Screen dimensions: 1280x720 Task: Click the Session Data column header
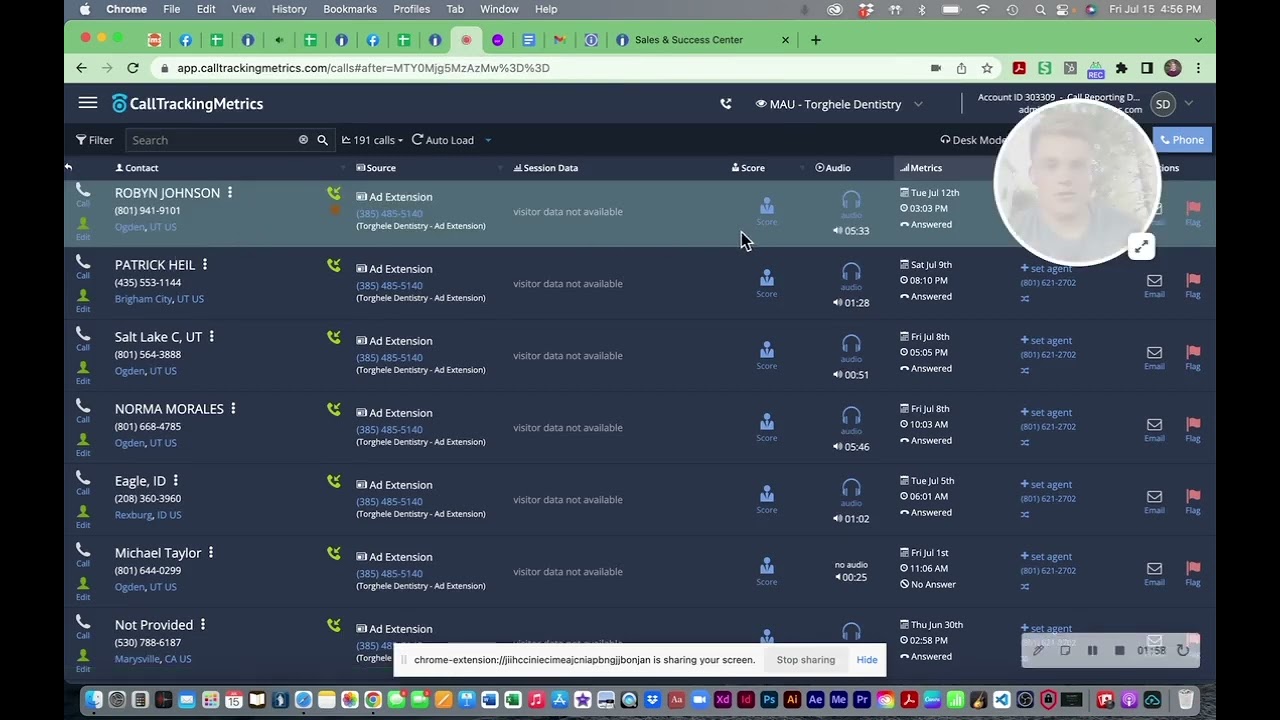546,168
